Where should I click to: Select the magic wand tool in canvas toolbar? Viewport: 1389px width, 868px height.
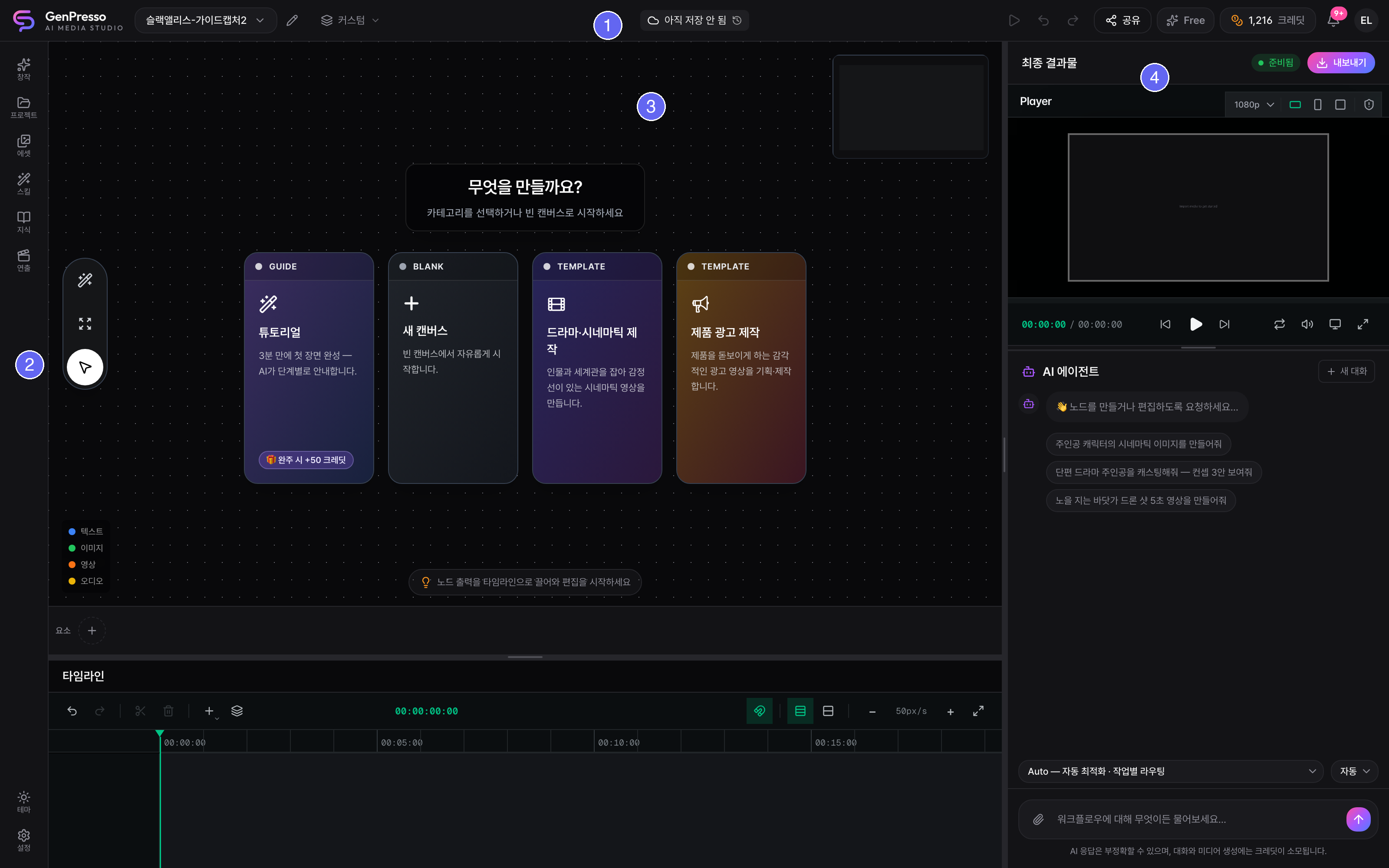coord(85,280)
